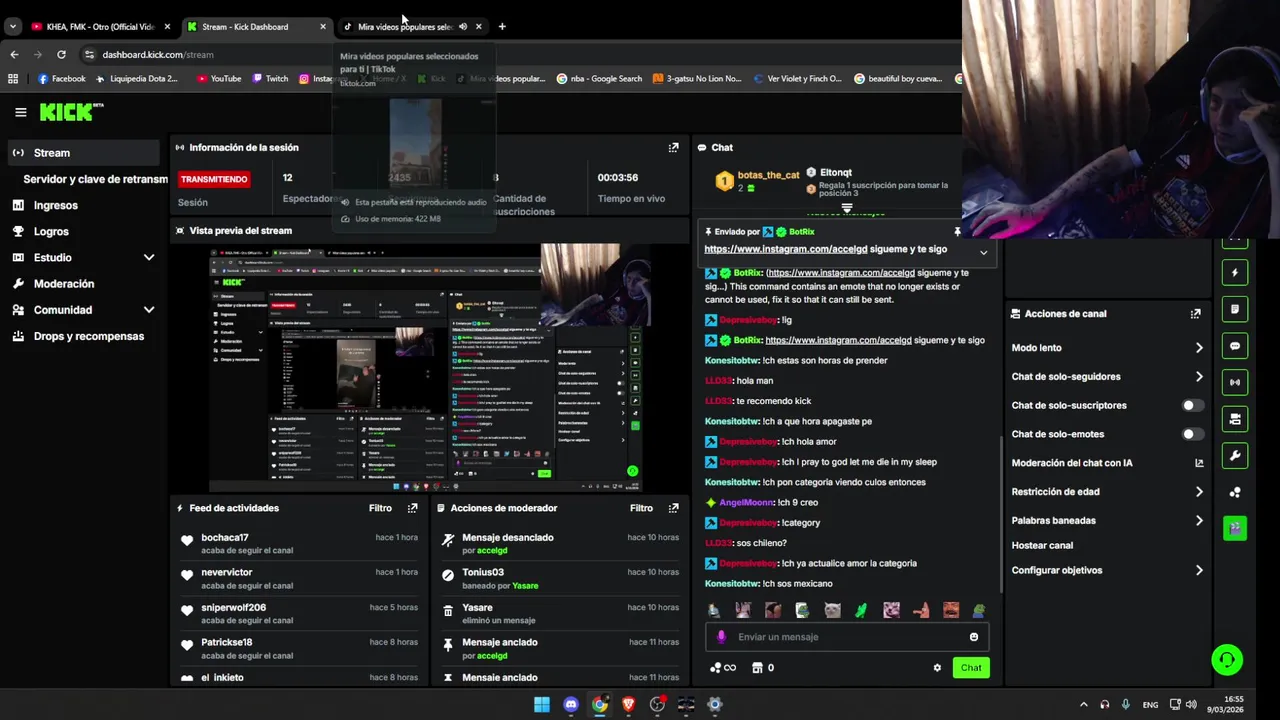Toggle Chat de solo-suscriptores switch
Image resolution: width=1280 pixels, height=720 pixels.
click(1192, 405)
